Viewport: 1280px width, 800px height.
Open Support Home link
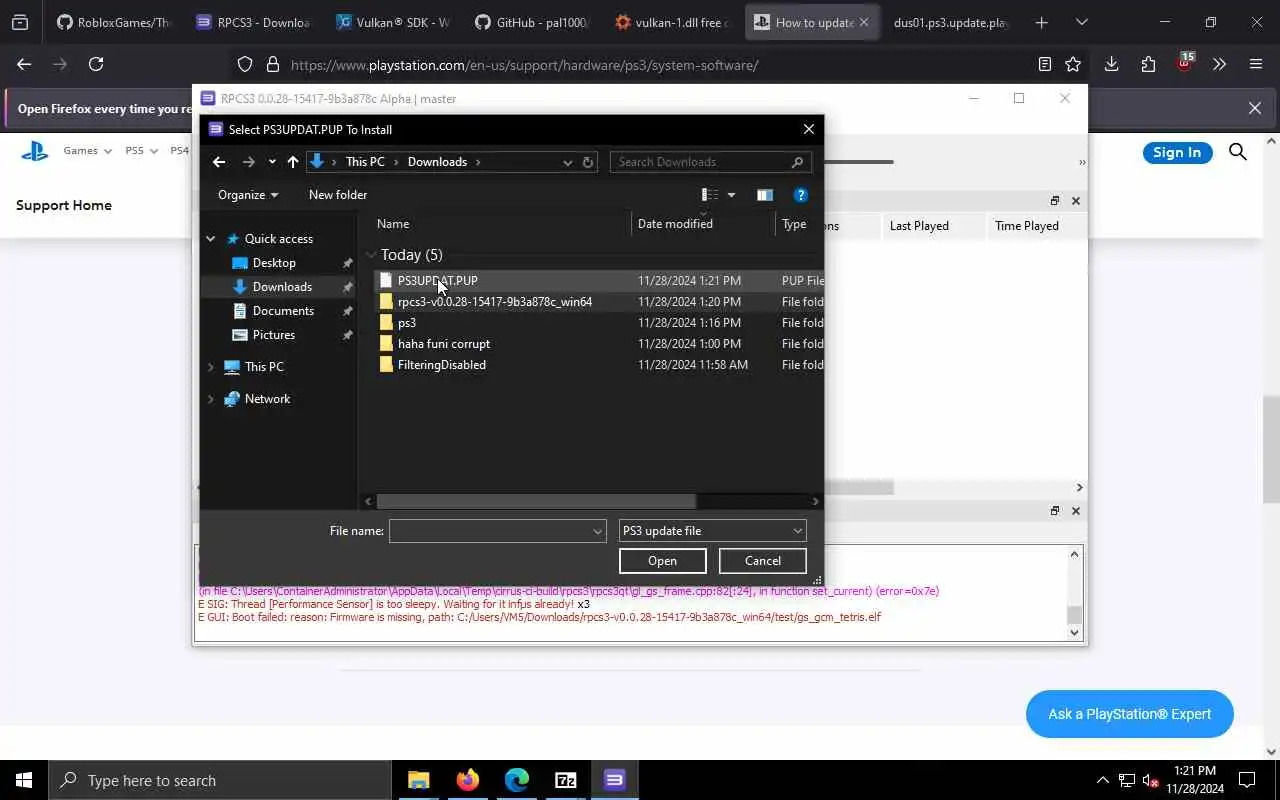tap(64, 205)
